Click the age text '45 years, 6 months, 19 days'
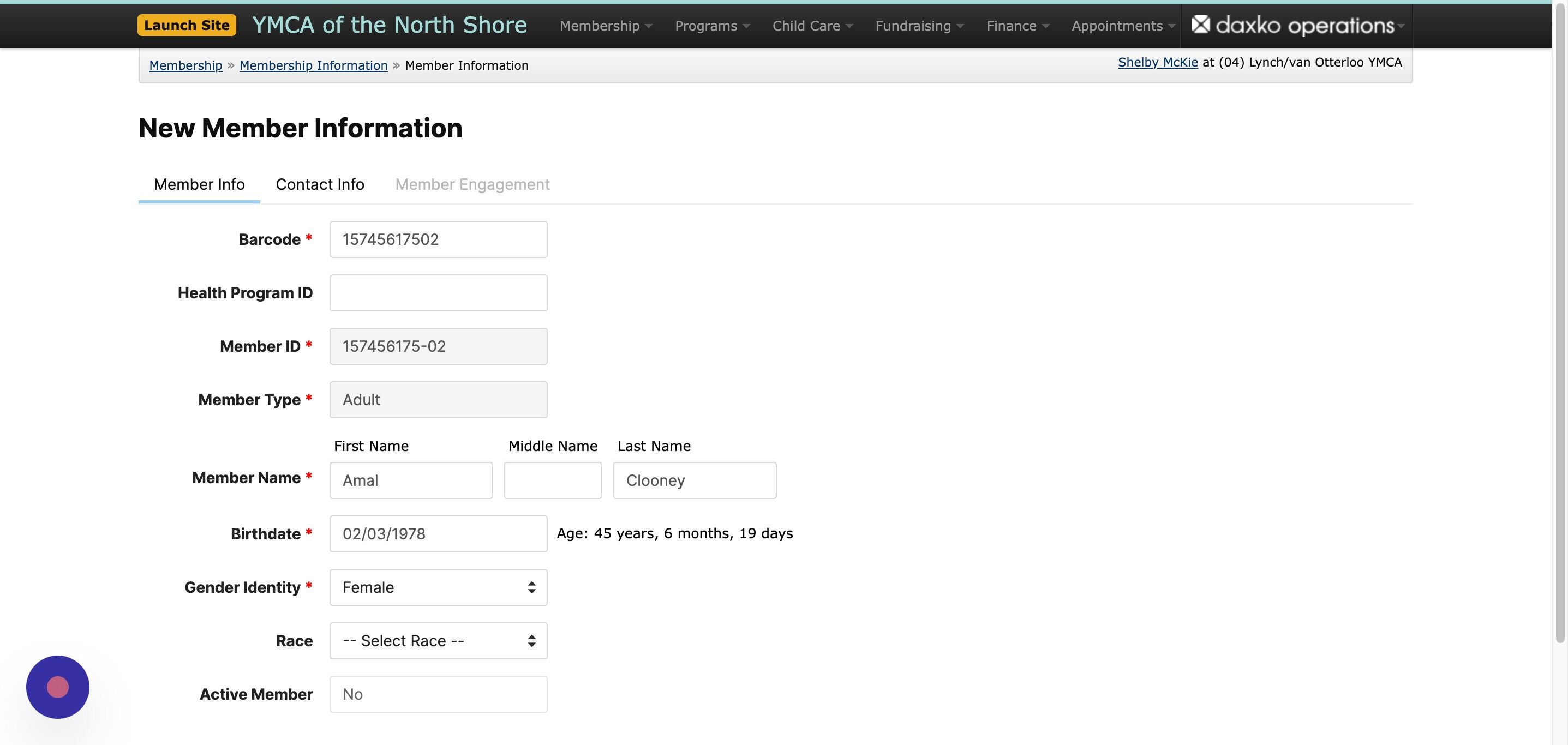Viewport: 1568px width, 745px height. [693, 534]
